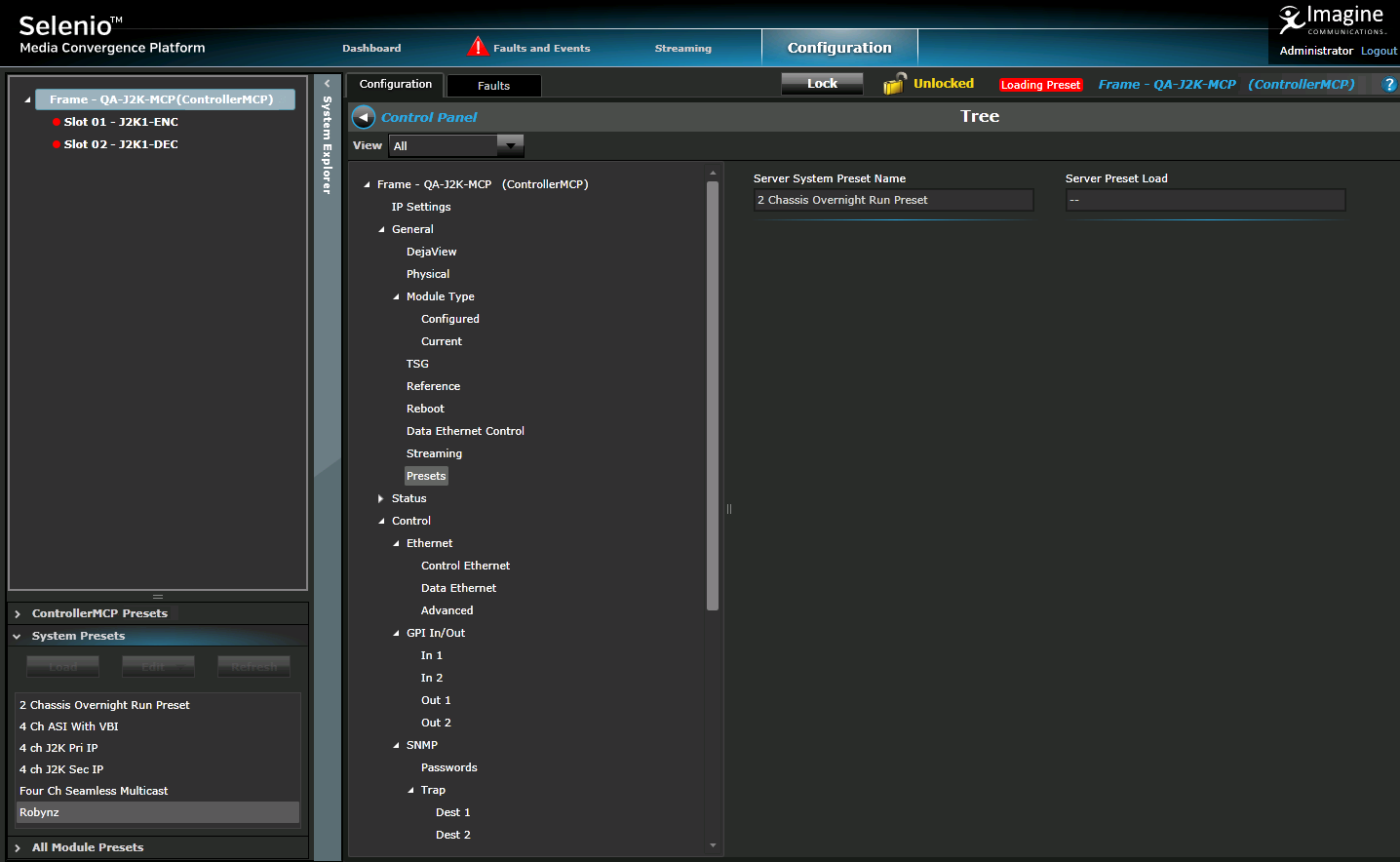
Task: Select the Passwords tree item
Action: click(x=448, y=767)
